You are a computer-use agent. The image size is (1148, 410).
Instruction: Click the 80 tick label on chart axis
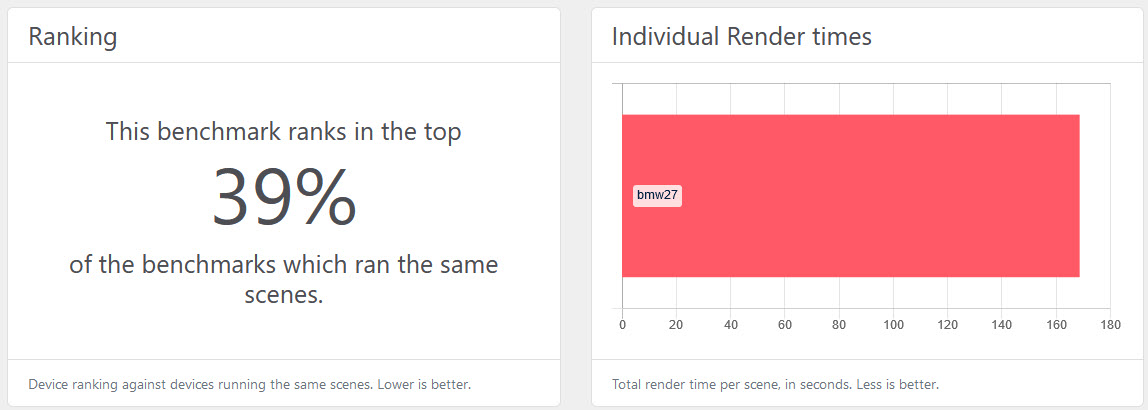839,325
